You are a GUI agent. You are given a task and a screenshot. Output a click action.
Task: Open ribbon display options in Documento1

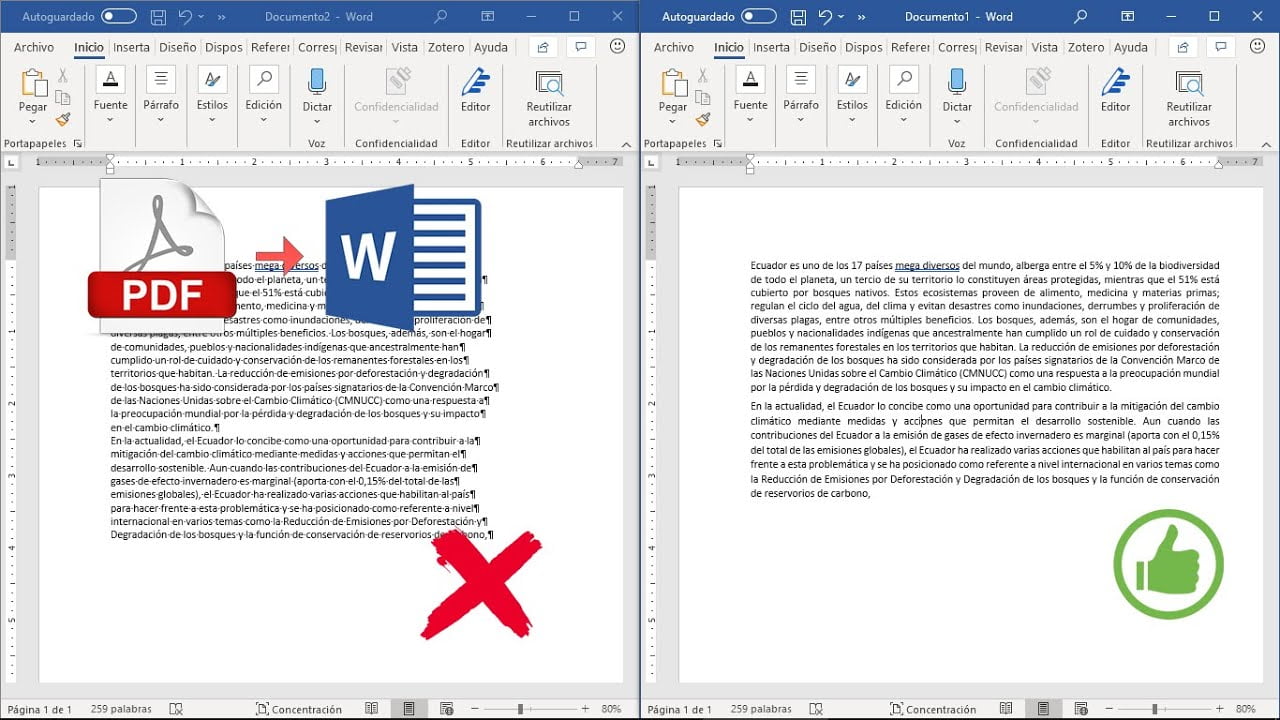click(x=1130, y=17)
